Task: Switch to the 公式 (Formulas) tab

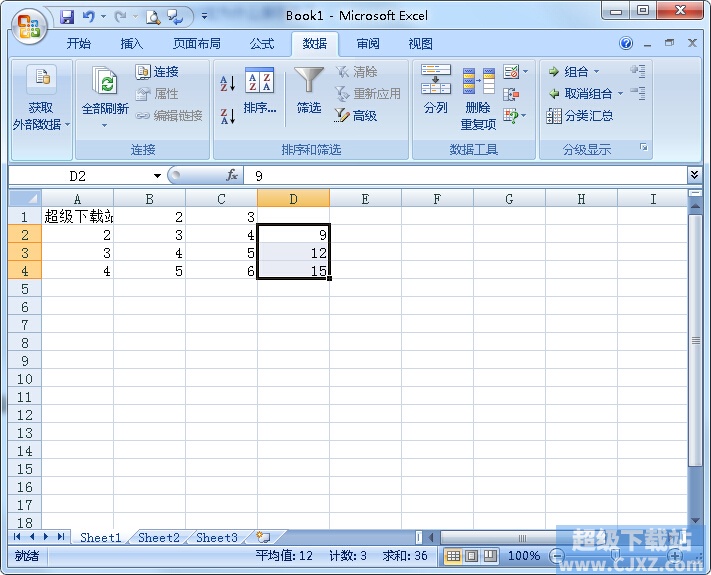Action: [262, 44]
